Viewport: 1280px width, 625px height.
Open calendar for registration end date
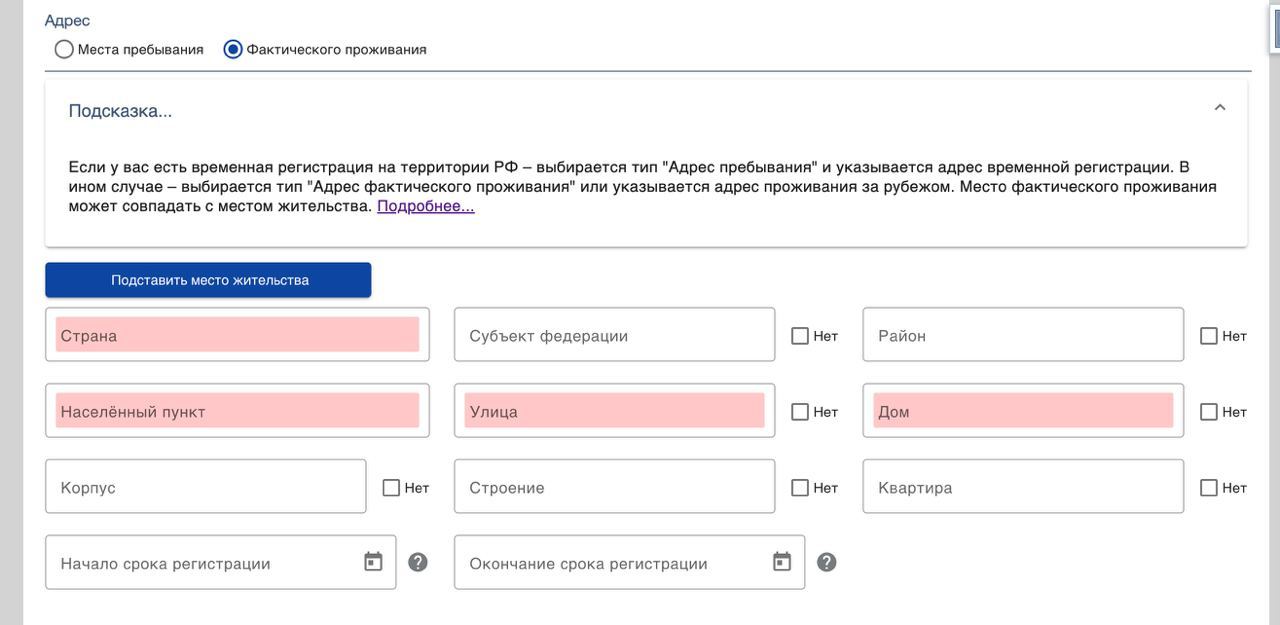[782, 562]
